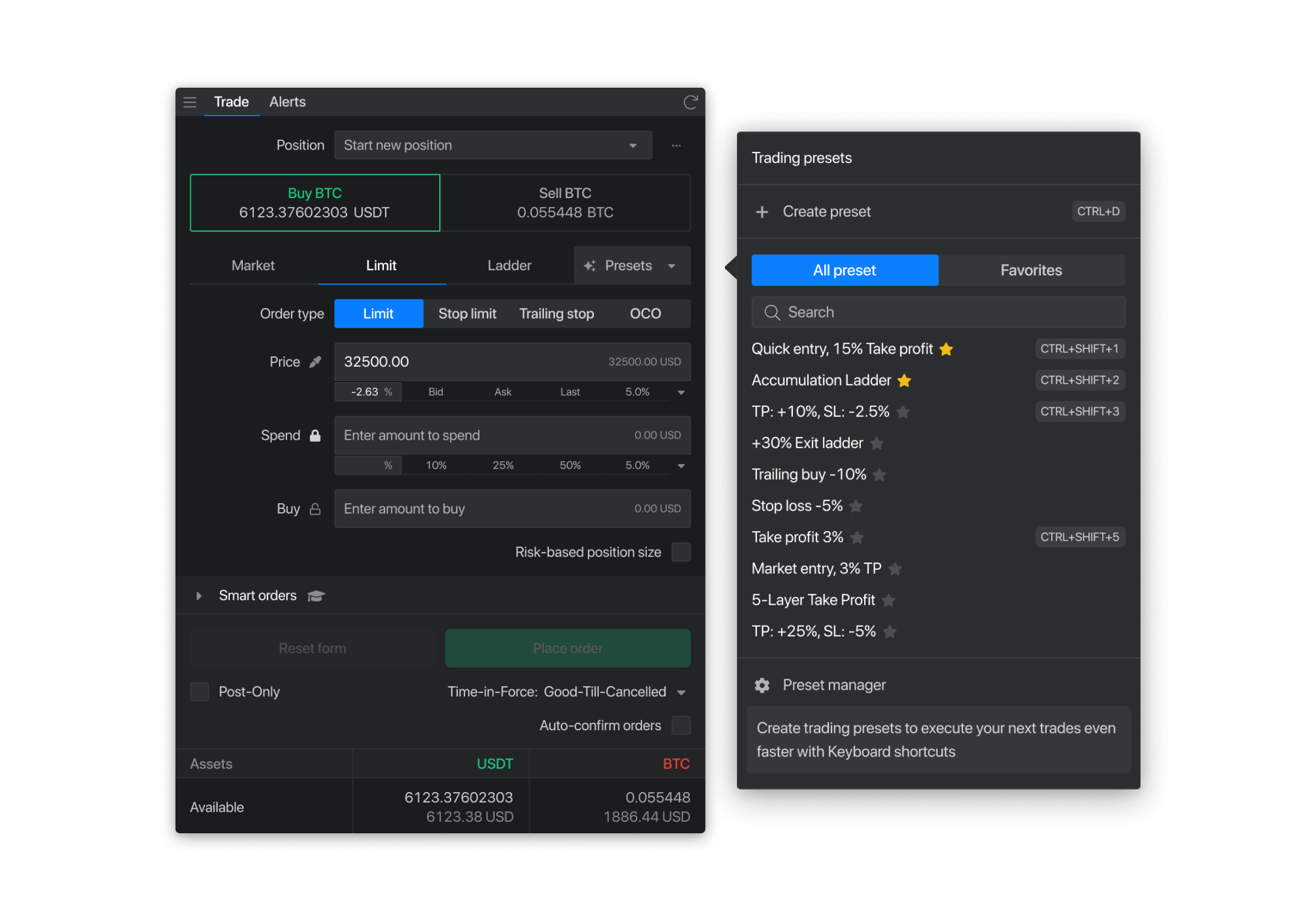This screenshot has width=1316, height=921.
Task: Favorite the 5-Layer Take Profit star
Action: [x=888, y=601]
